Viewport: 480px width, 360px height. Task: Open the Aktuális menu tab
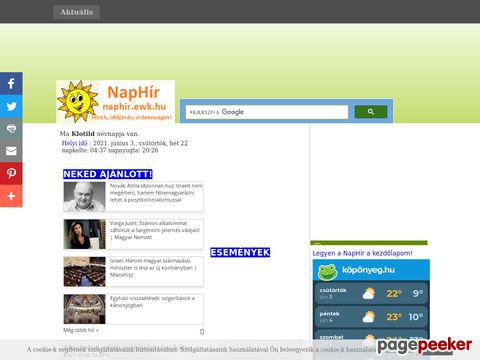click(x=77, y=12)
